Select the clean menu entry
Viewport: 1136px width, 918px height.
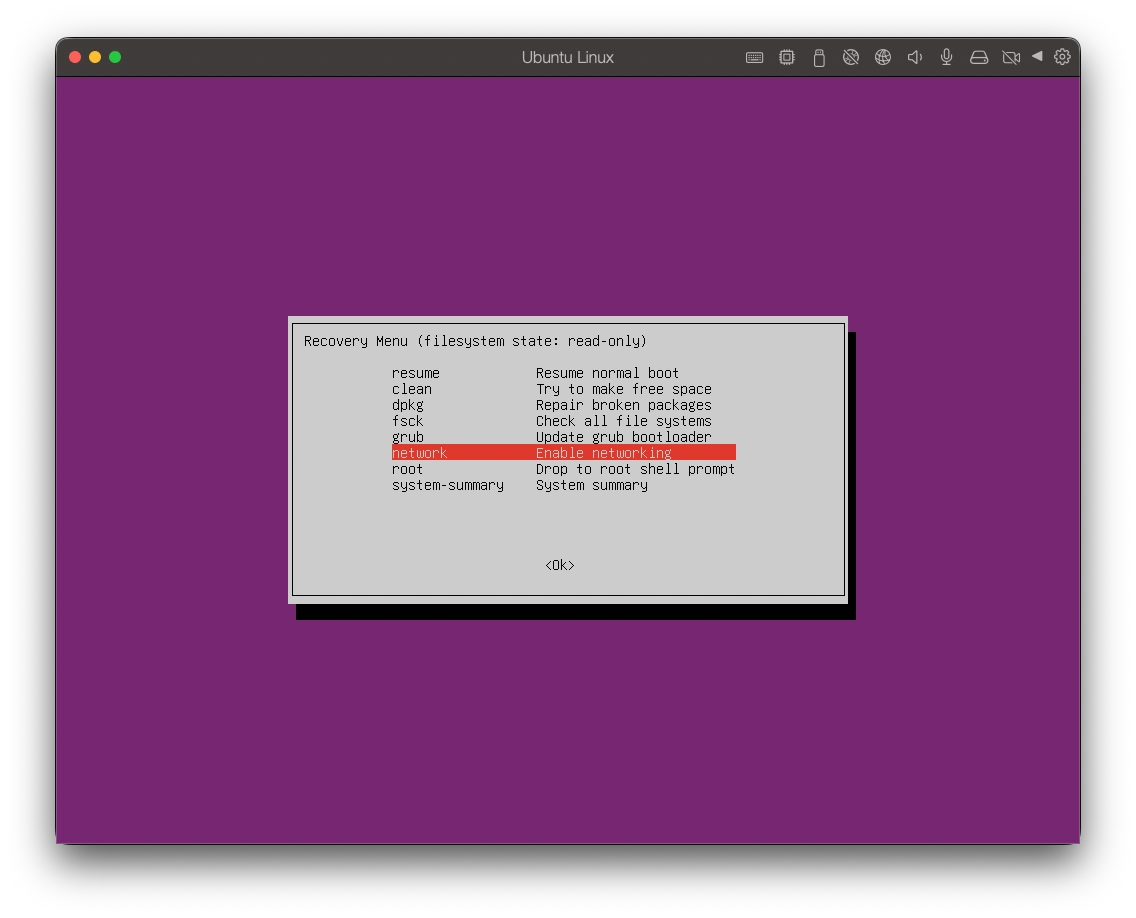564,389
